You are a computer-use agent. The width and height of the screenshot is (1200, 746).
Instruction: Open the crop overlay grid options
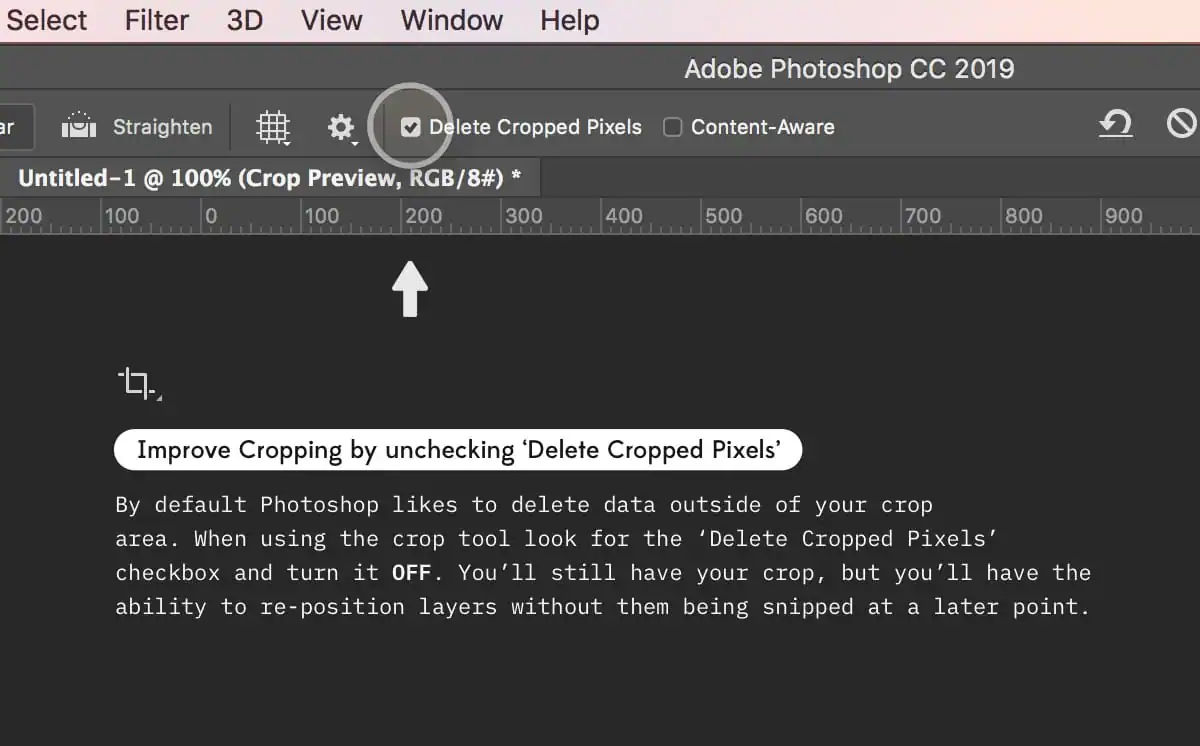click(273, 127)
